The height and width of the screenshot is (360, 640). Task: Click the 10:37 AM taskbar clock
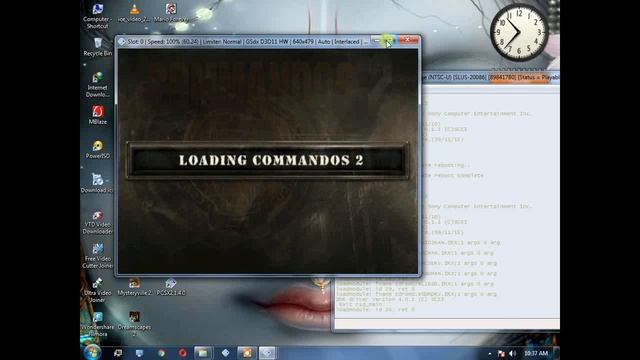[536, 353]
